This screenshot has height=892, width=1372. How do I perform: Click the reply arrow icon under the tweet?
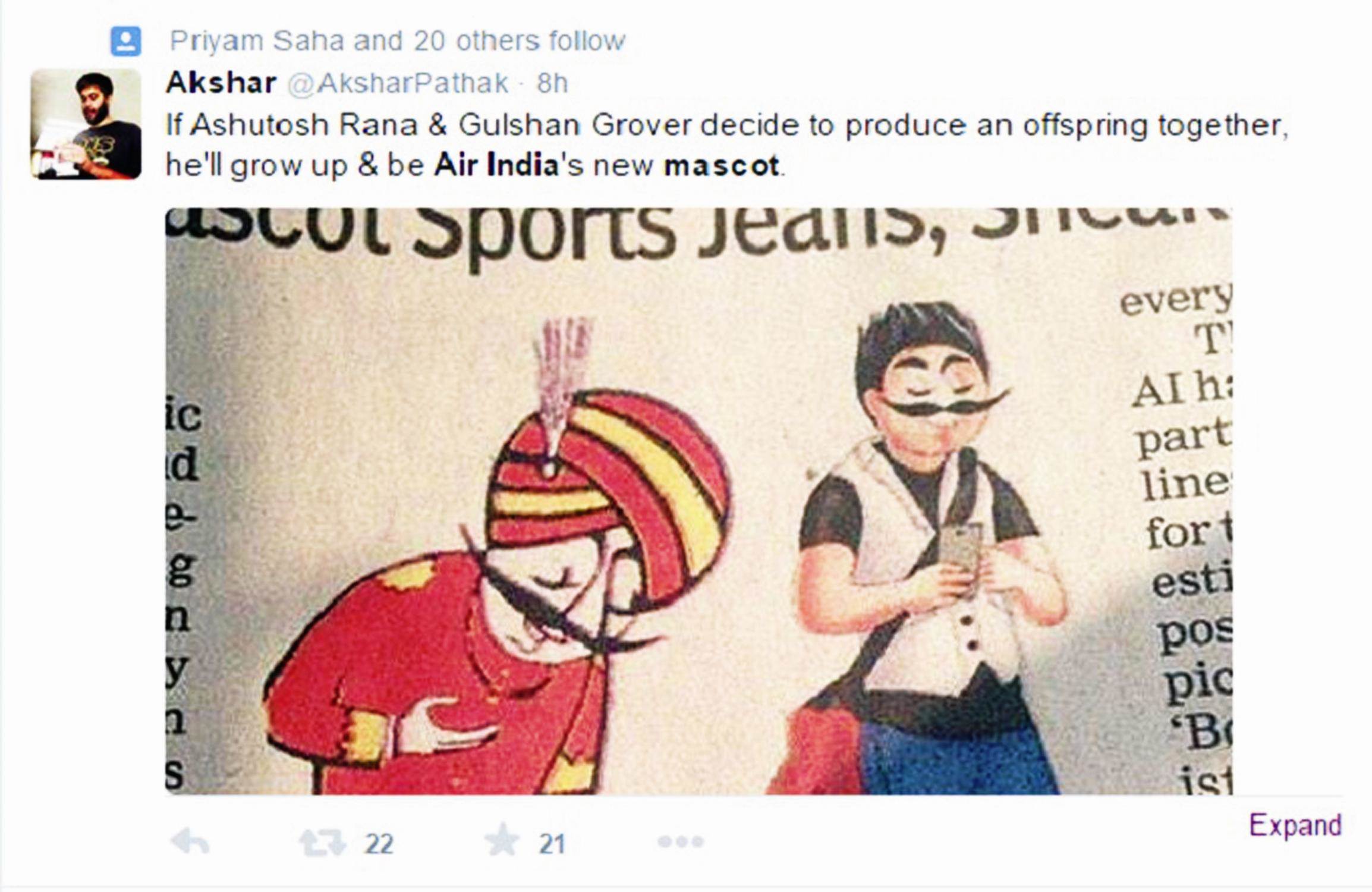point(190,842)
